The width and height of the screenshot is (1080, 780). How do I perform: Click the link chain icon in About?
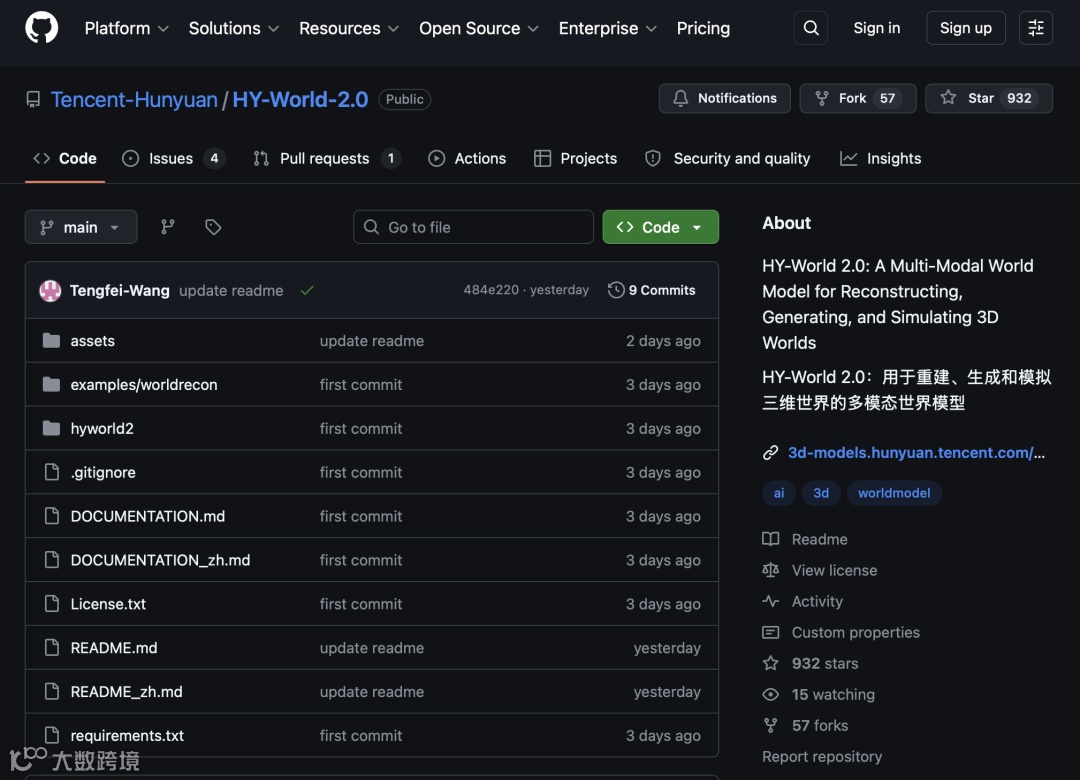[x=771, y=453]
